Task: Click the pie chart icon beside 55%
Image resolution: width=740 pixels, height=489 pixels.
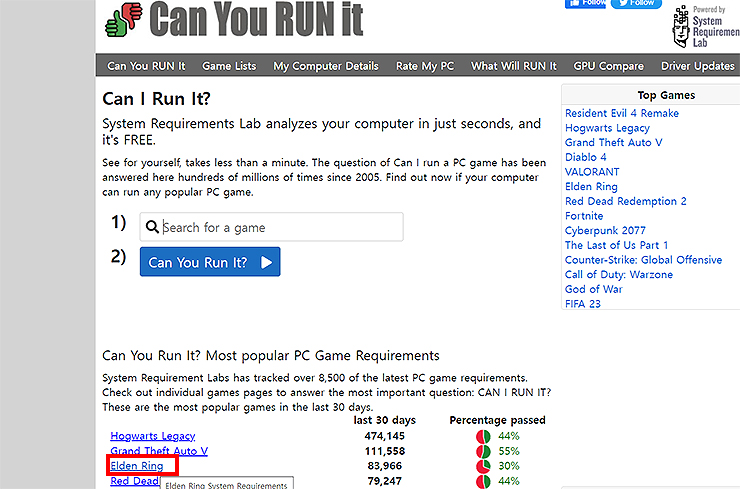Action: tap(483, 451)
